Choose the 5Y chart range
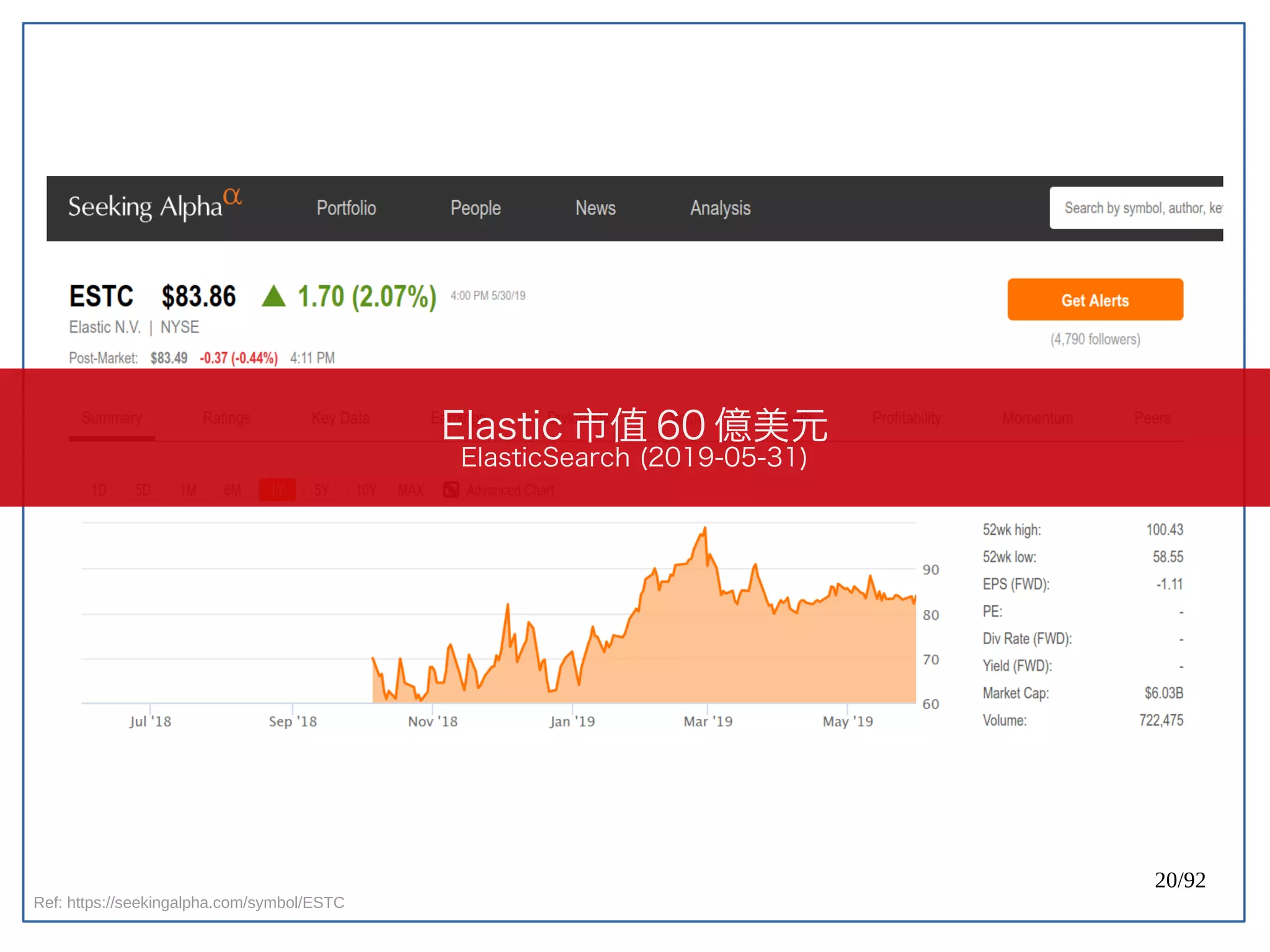Viewport: 1270px width, 952px height. (321, 490)
